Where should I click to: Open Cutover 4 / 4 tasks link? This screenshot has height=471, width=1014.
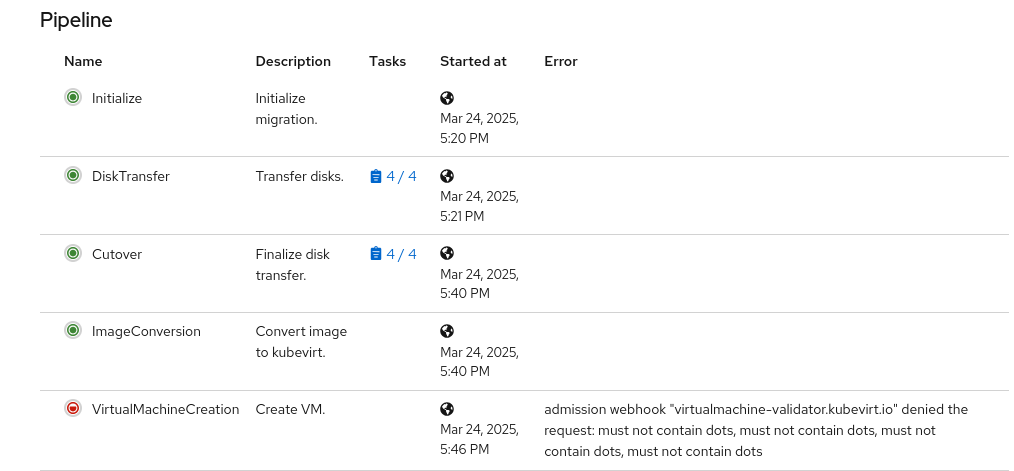click(x=393, y=254)
